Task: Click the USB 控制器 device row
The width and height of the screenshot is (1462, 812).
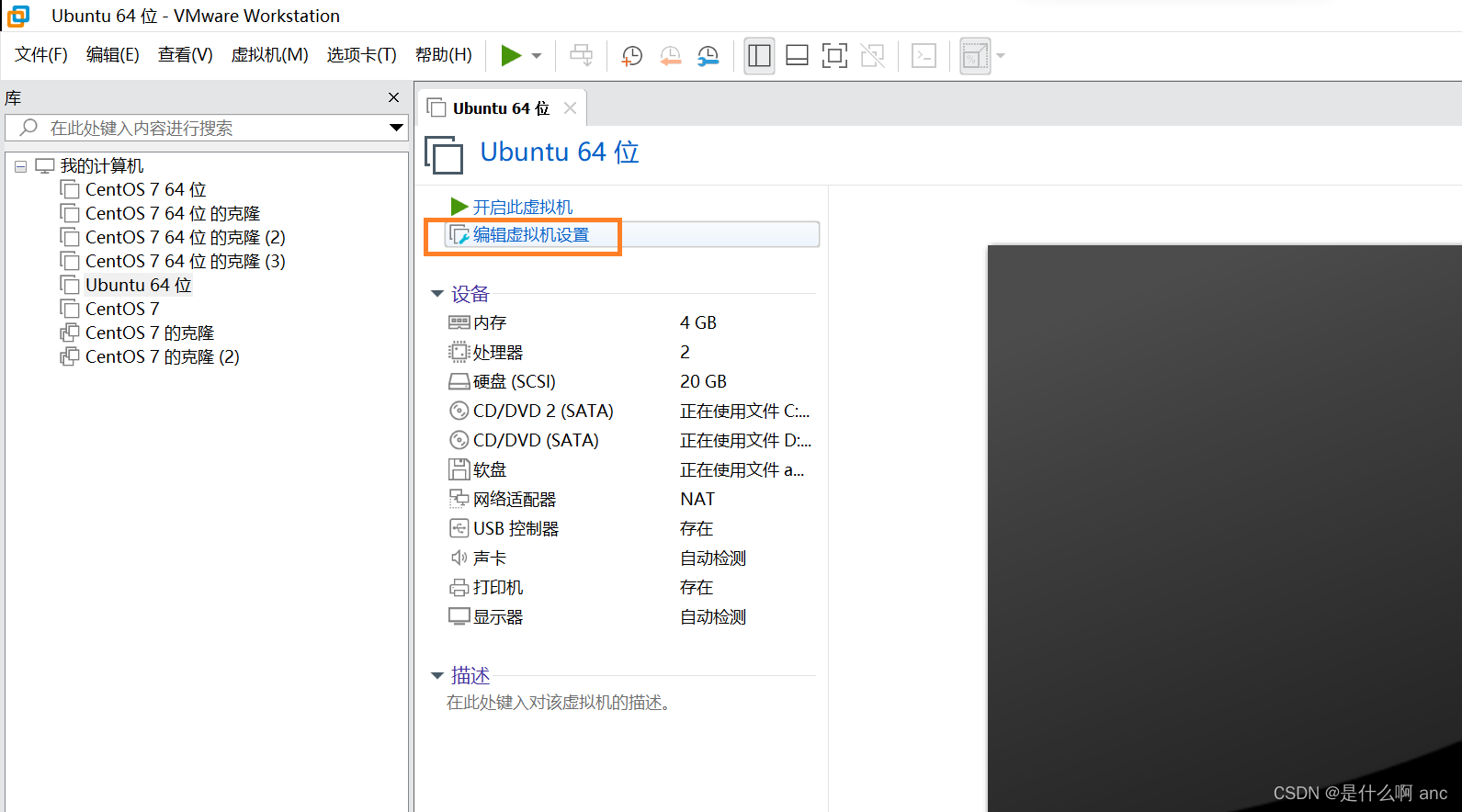Action: (632, 529)
